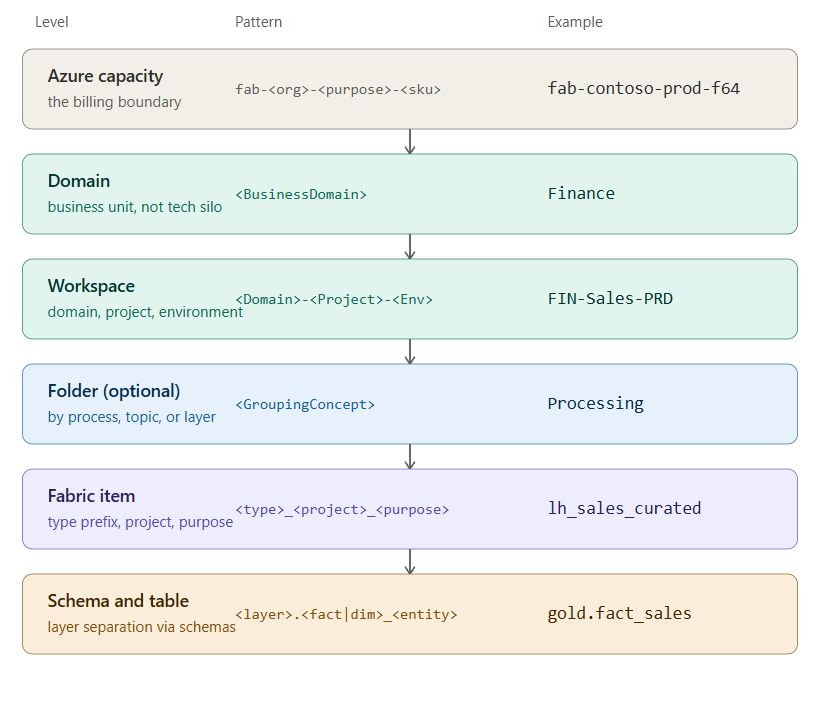Click the Domain level title
Screen dimensions: 825x706
(79, 181)
